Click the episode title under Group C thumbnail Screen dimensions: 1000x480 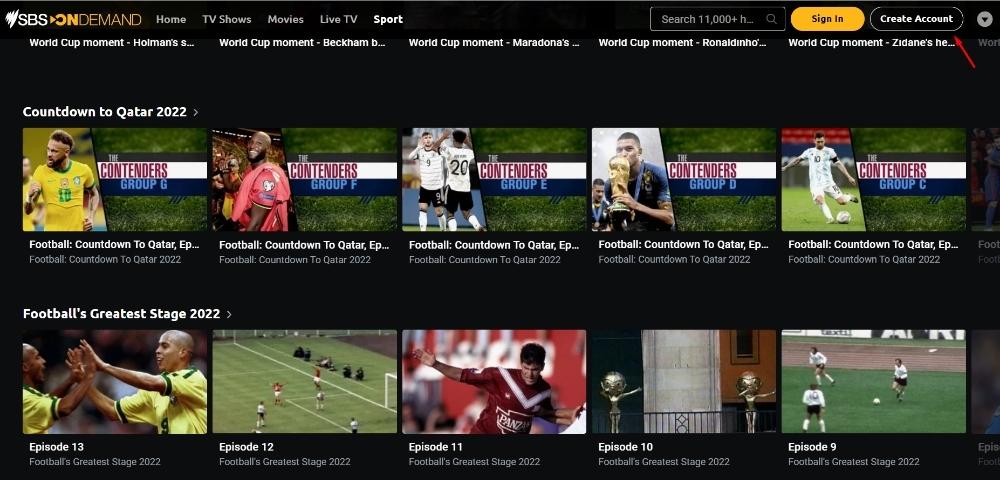(873, 245)
